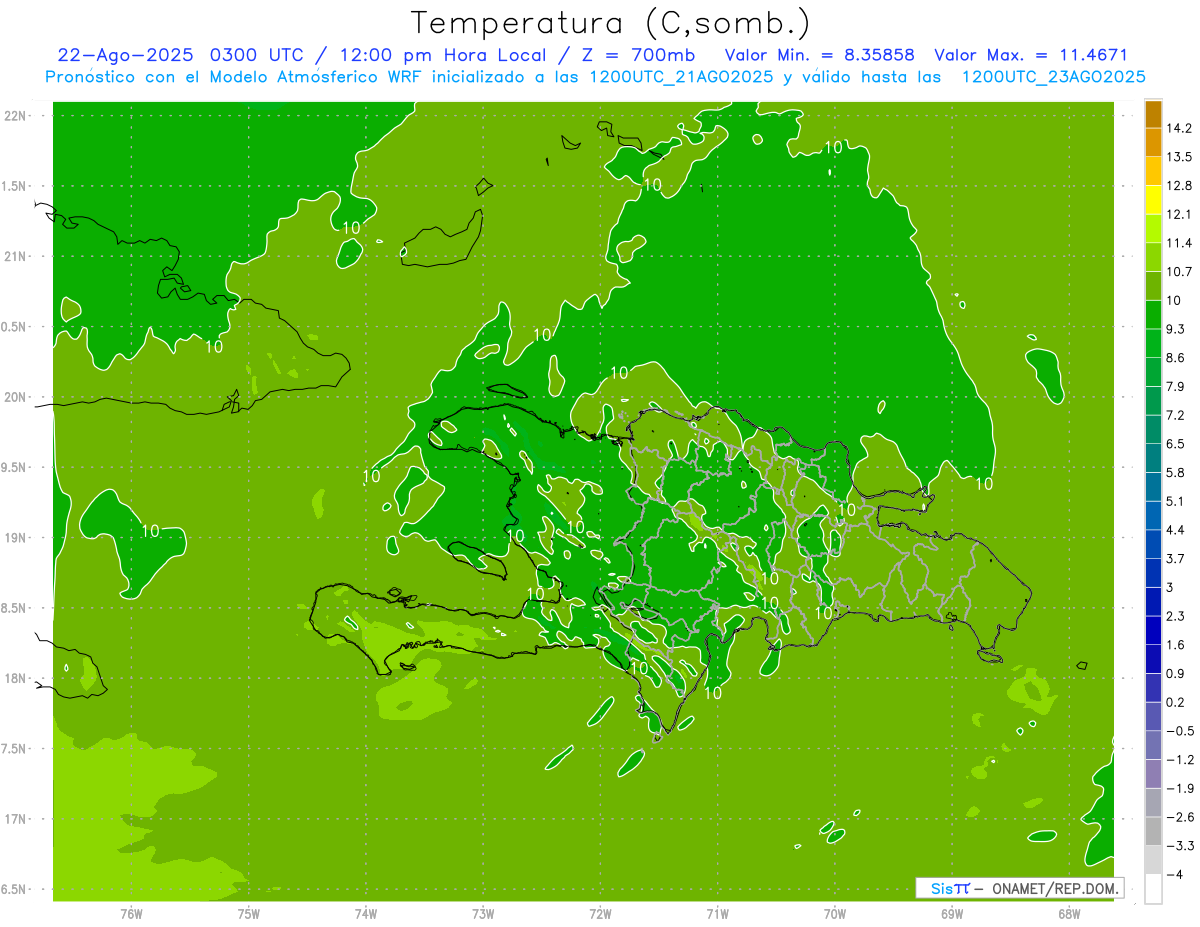Click the longitude label "73W"
The height and width of the screenshot is (927, 1200).
(483, 913)
